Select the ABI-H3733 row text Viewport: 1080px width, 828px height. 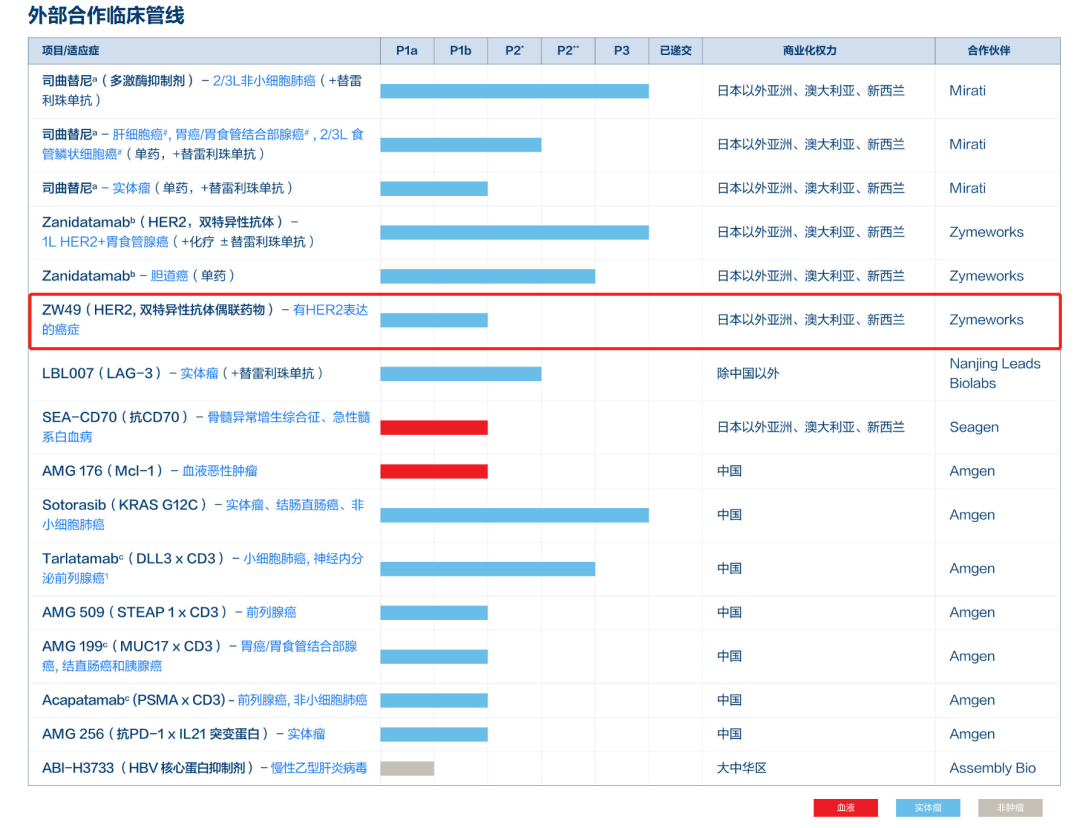(205, 768)
